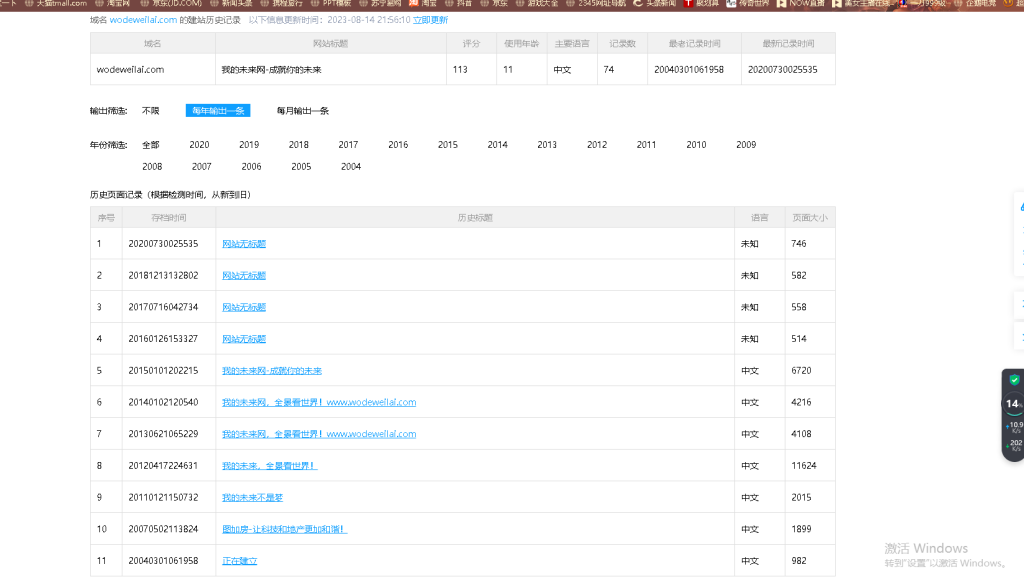The image size is (1024, 582).
Task: Click the 页面大小 column header
Action: point(810,218)
